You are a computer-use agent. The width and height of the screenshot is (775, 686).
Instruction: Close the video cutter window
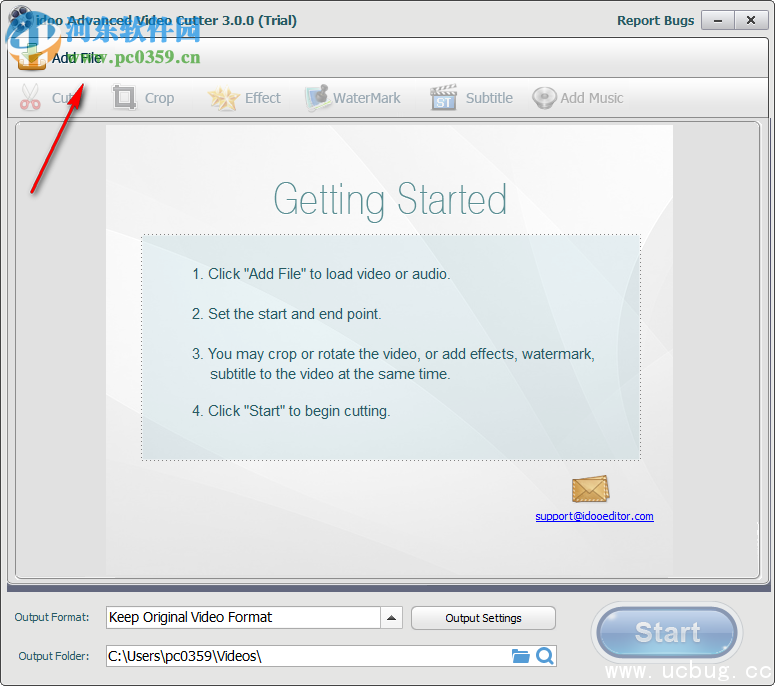[x=751, y=21]
